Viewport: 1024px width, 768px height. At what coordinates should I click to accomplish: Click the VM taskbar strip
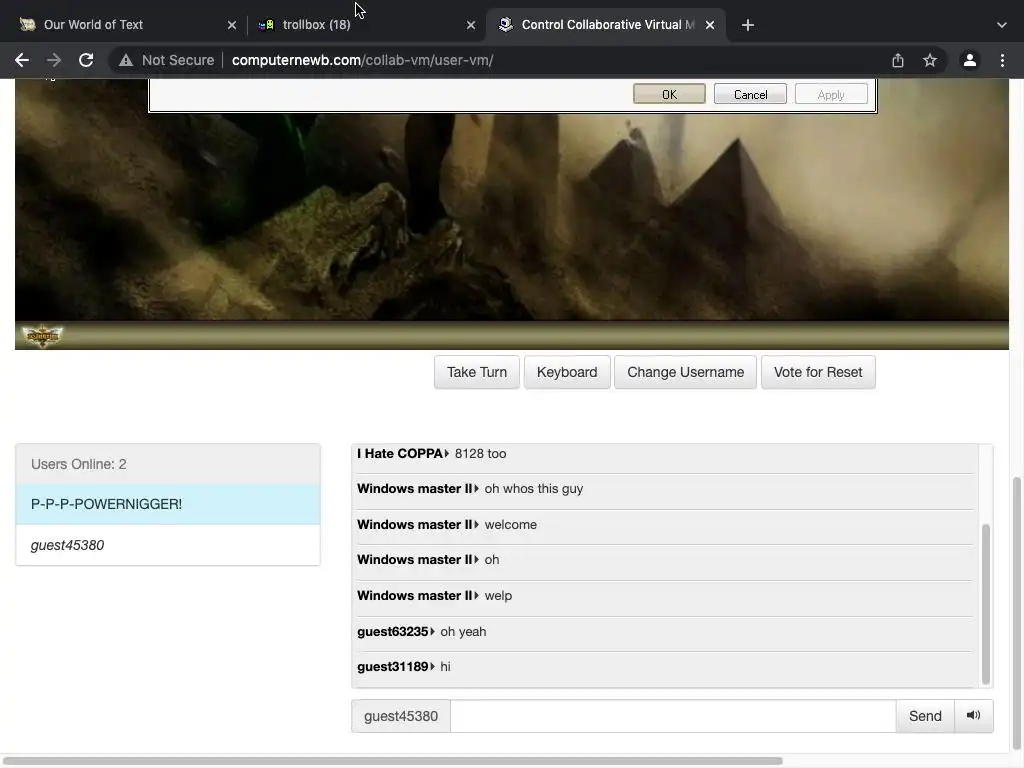pyautogui.click(x=512, y=335)
